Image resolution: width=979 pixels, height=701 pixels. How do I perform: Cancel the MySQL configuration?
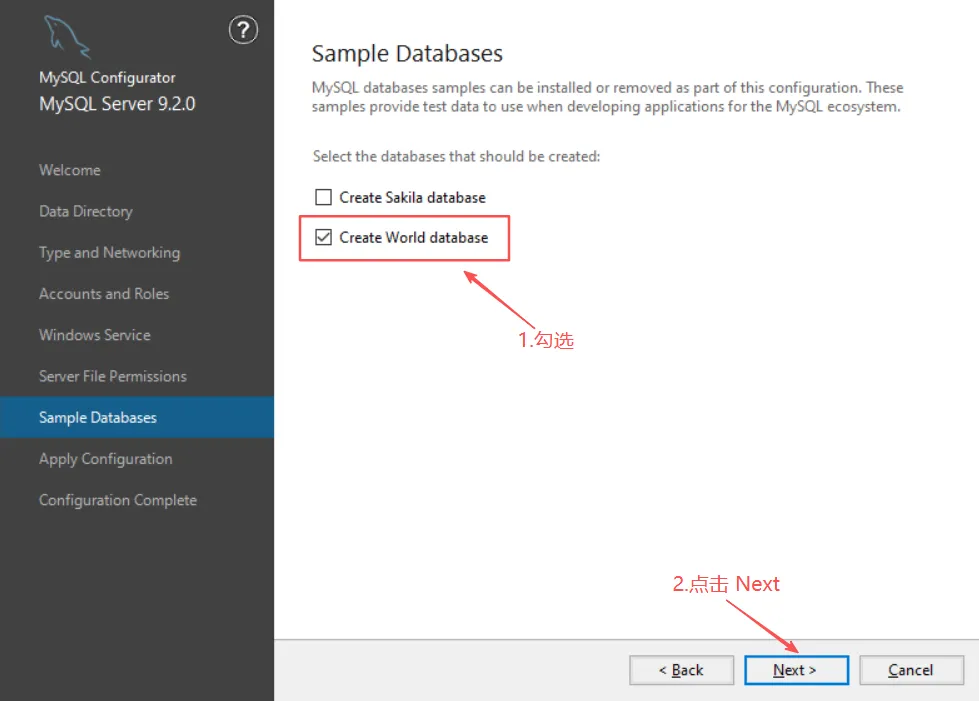[x=911, y=670]
